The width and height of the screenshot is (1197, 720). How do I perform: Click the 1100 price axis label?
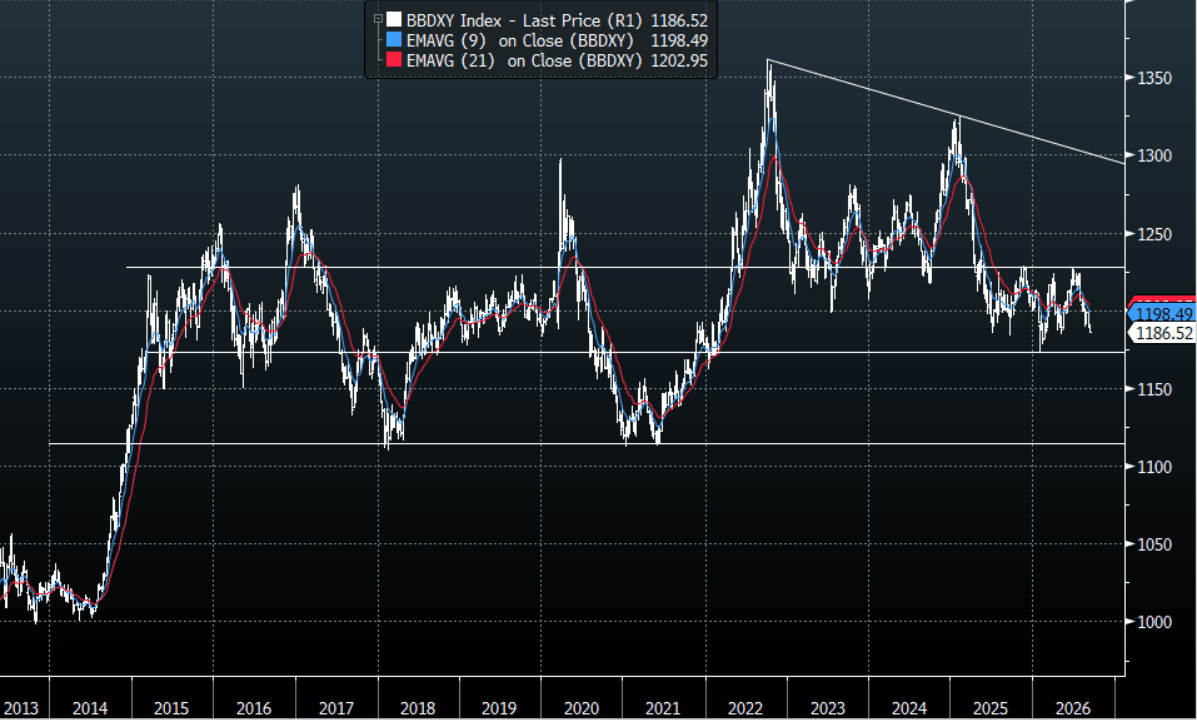click(x=1154, y=467)
